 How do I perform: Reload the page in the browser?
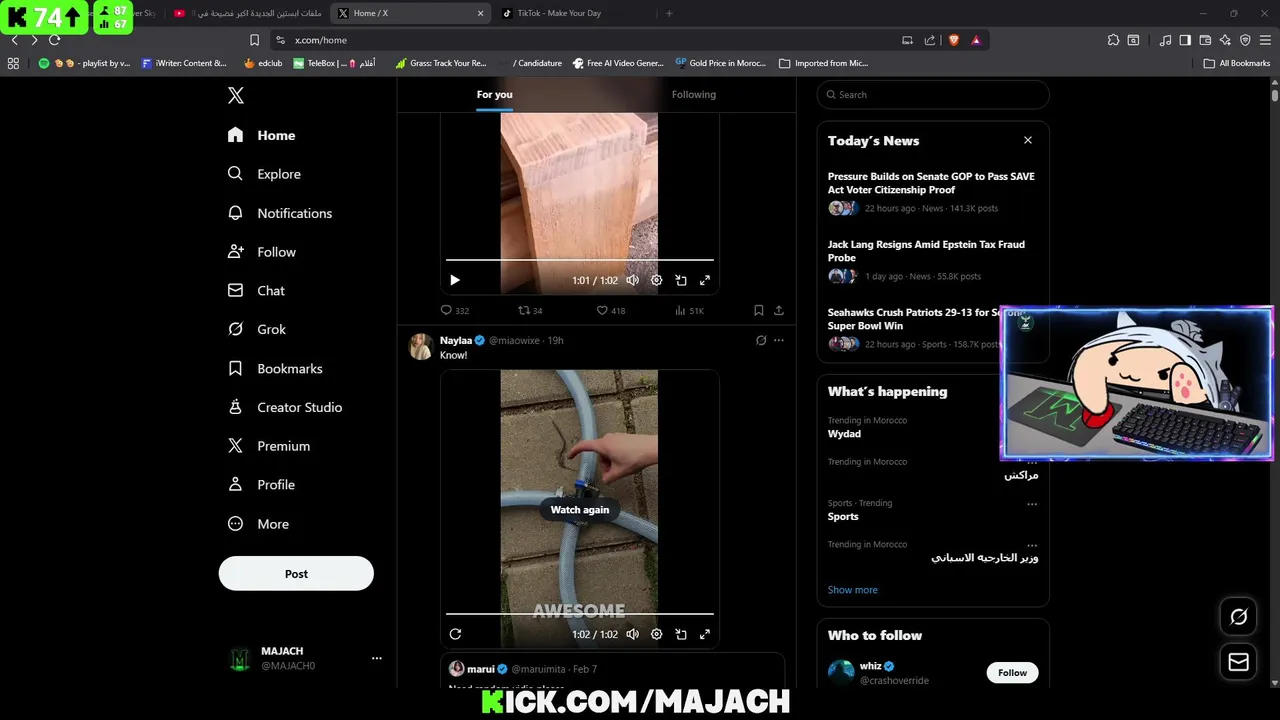pos(54,40)
